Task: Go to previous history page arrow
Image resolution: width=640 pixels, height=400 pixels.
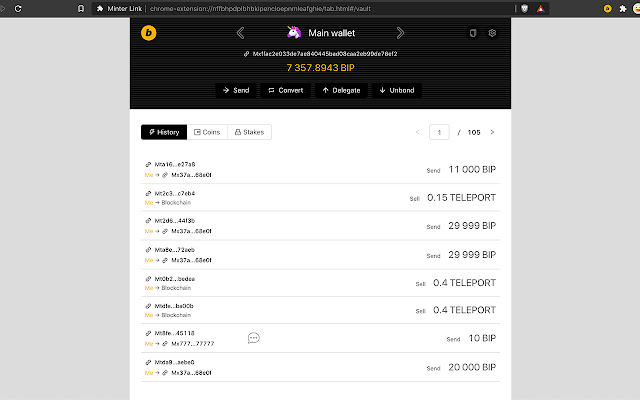Action: point(418,132)
